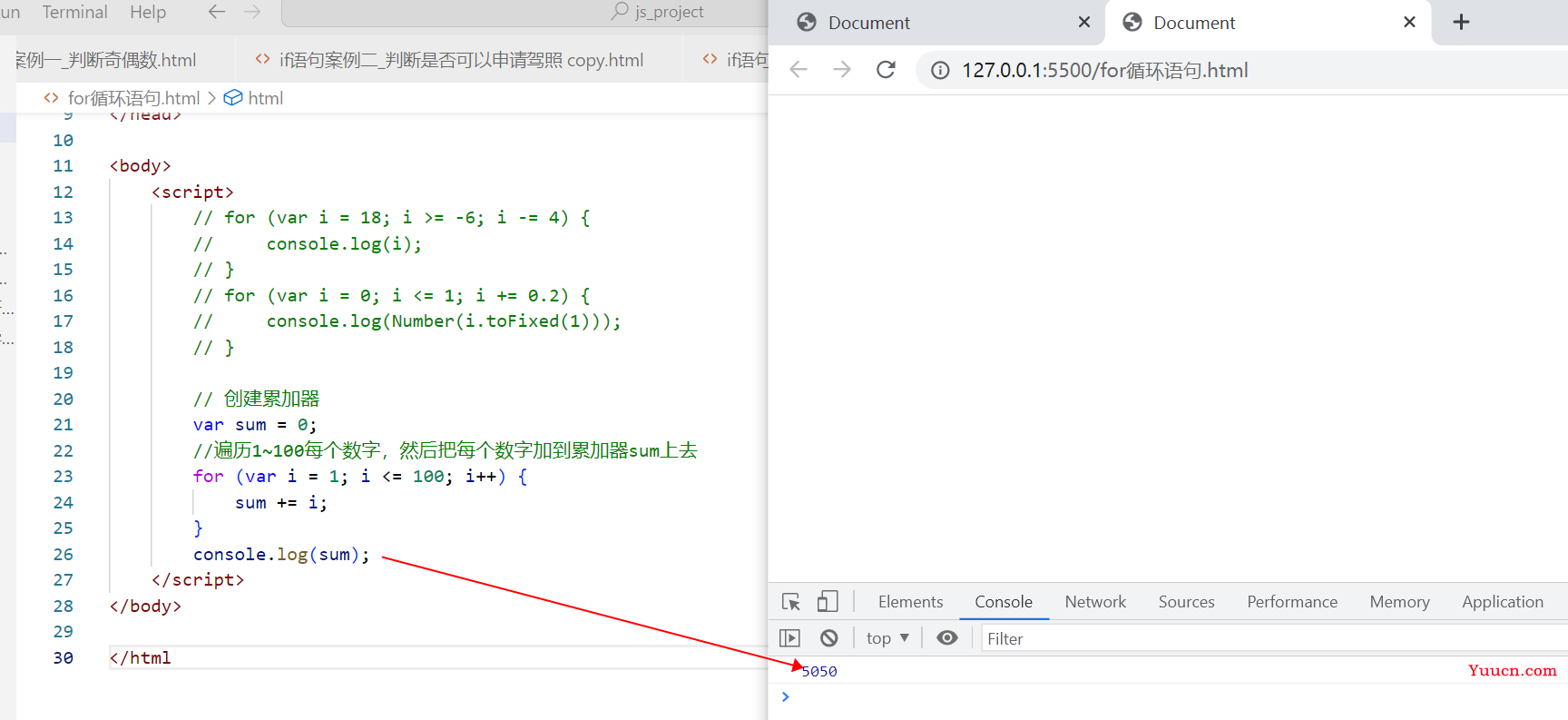Viewport: 1568px width, 720px height.
Task: Click the opening <body> tag in code
Action: (x=140, y=166)
